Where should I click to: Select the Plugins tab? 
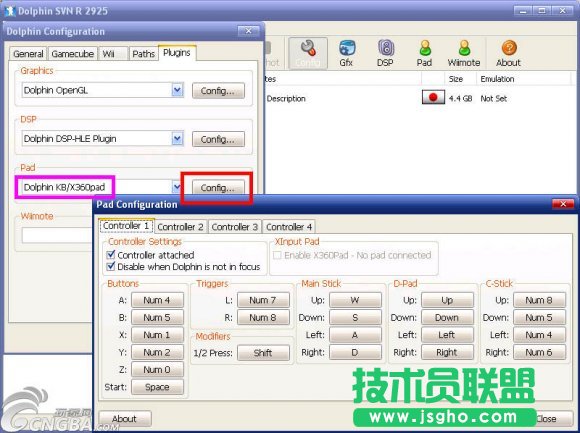177,53
